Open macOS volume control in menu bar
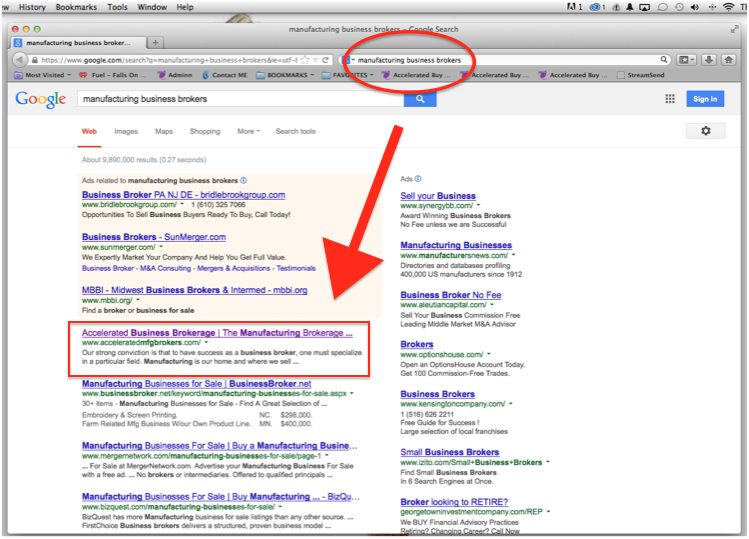Image resolution: width=749 pixels, height=539 pixels. 695,7
